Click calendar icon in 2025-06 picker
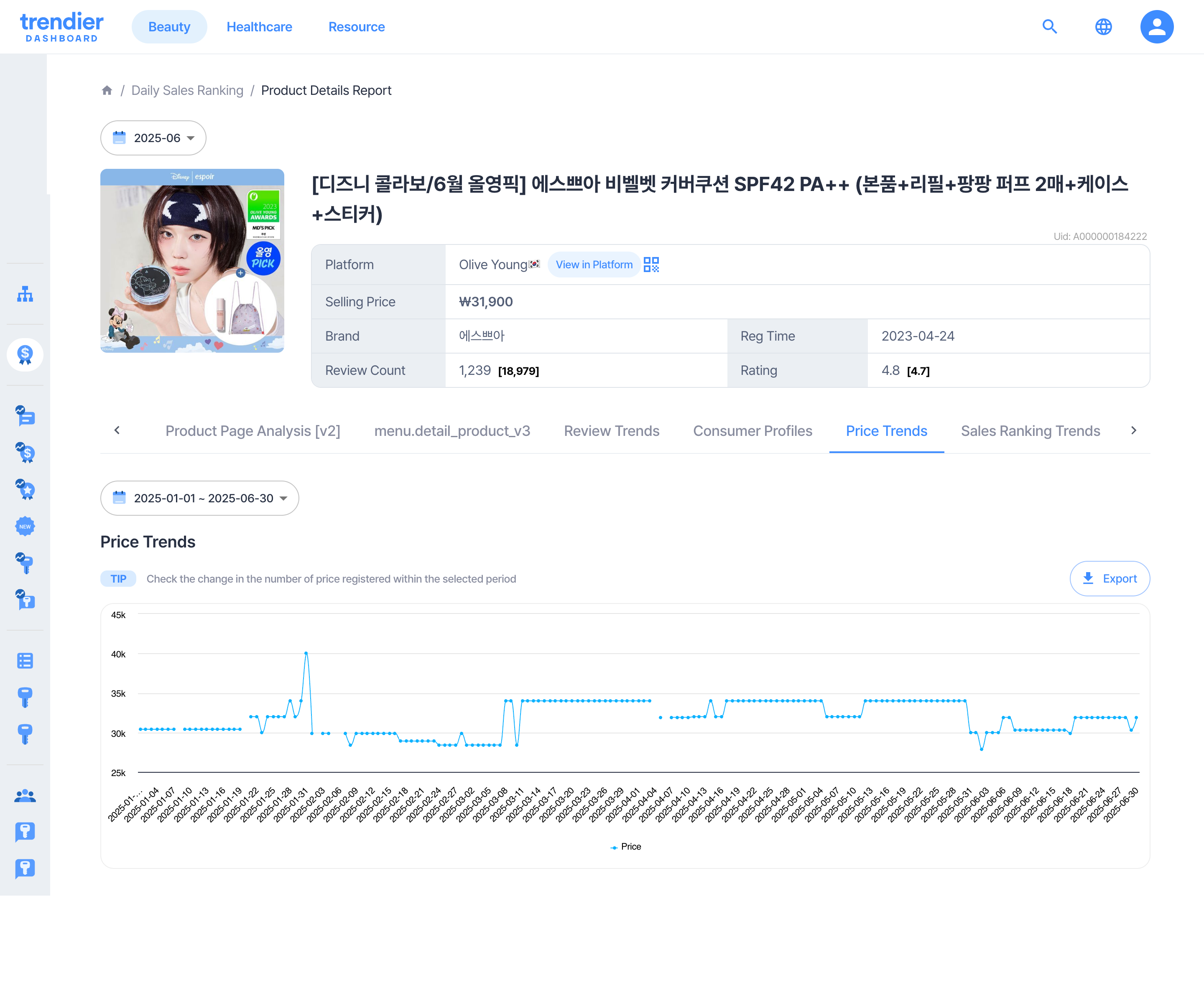 [x=119, y=137]
